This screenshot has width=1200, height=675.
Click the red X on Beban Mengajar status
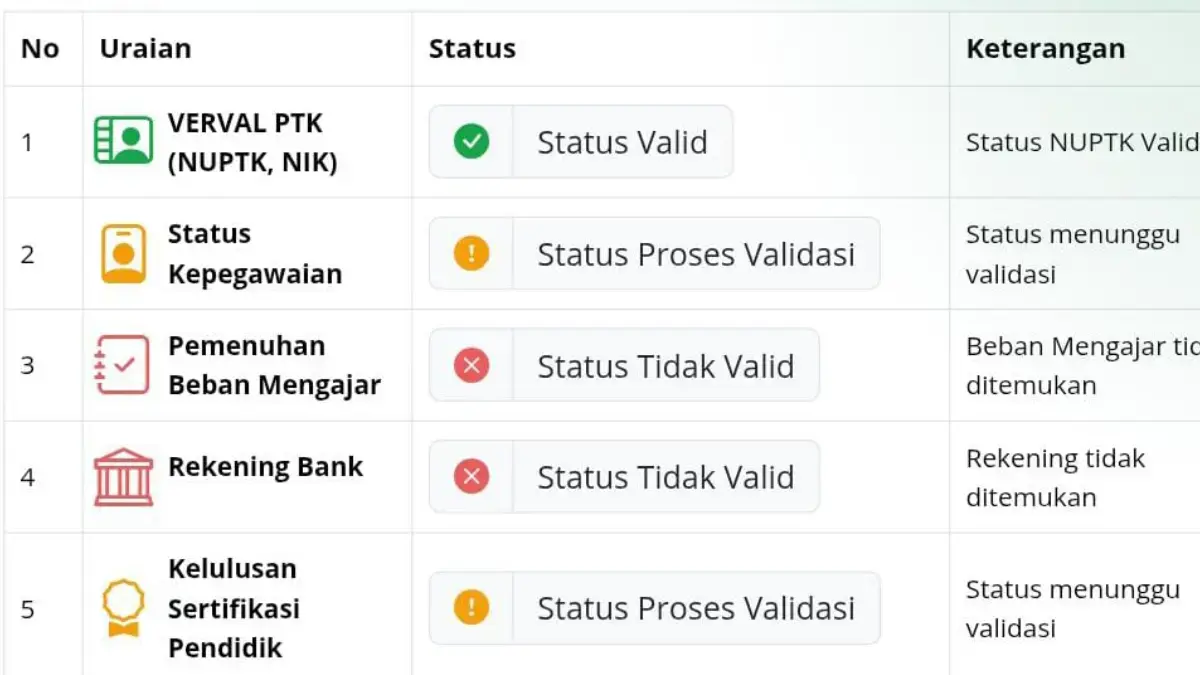470,365
